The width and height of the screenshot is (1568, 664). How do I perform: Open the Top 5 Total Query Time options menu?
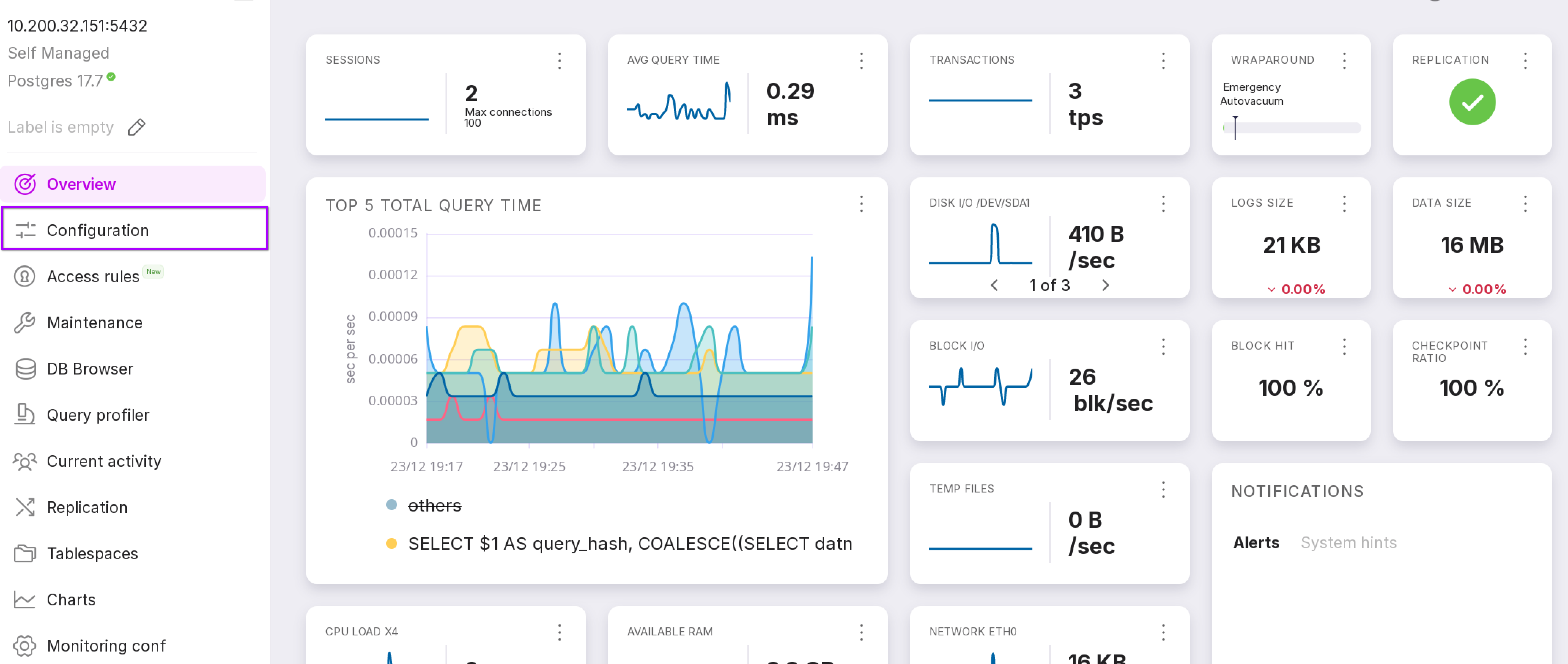click(861, 204)
